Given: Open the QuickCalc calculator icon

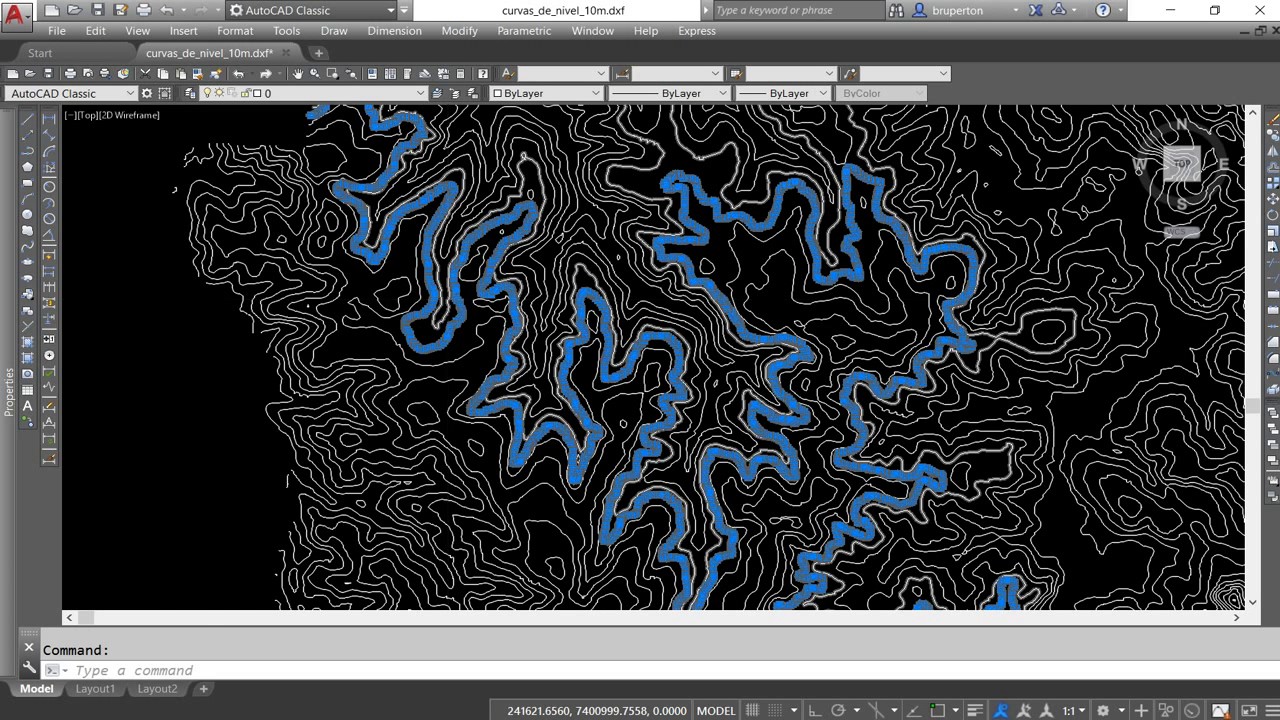Looking at the screenshot, I should (x=461, y=74).
